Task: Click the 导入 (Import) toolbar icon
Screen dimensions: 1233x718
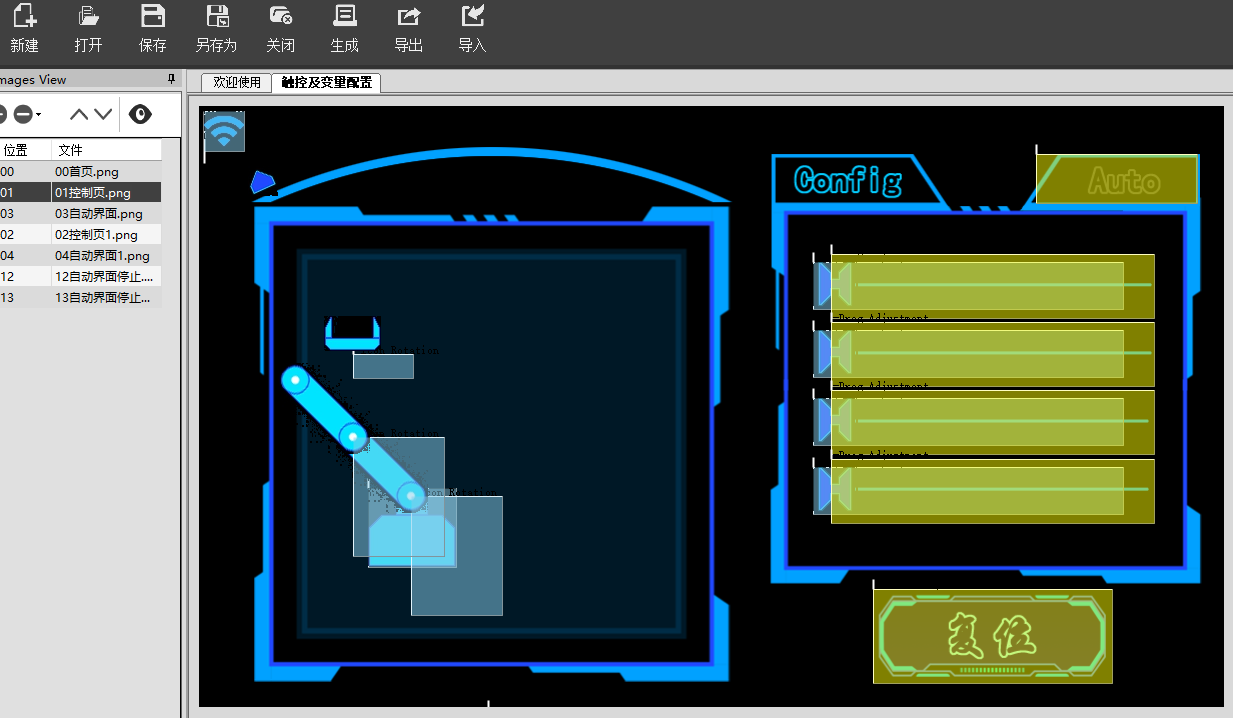Action: 472,16
